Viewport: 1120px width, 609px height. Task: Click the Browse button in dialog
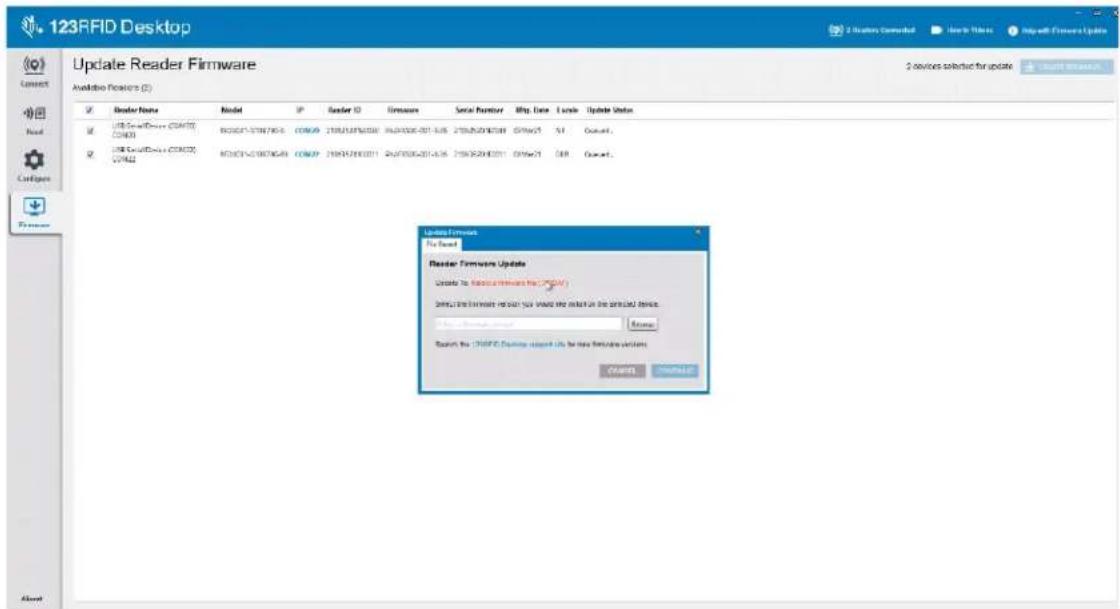point(642,324)
